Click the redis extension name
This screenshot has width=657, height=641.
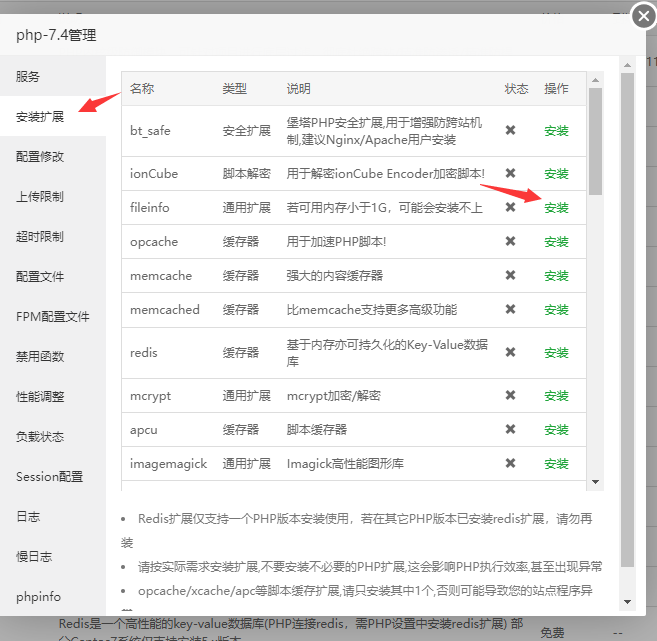pyautogui.click(x=144, y=353)
